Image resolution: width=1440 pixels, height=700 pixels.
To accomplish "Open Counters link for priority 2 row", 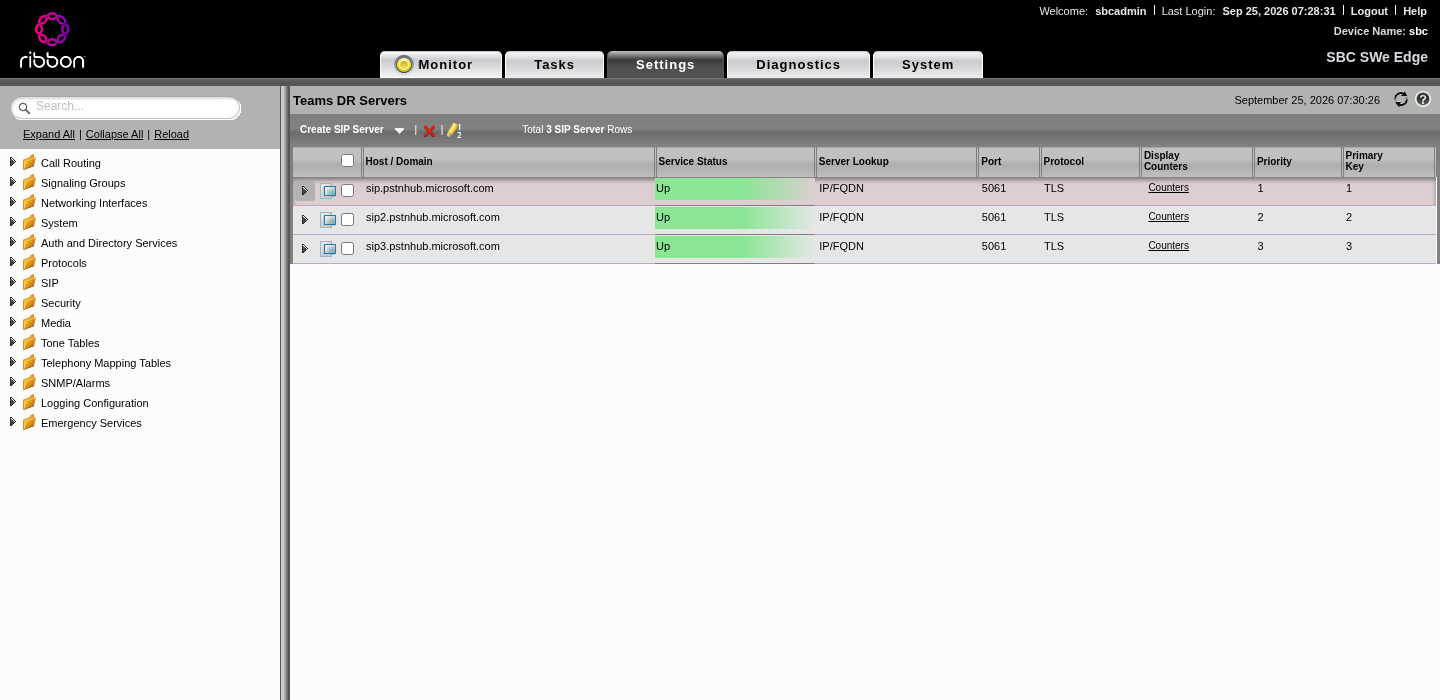I will [x=1168, y=217].
